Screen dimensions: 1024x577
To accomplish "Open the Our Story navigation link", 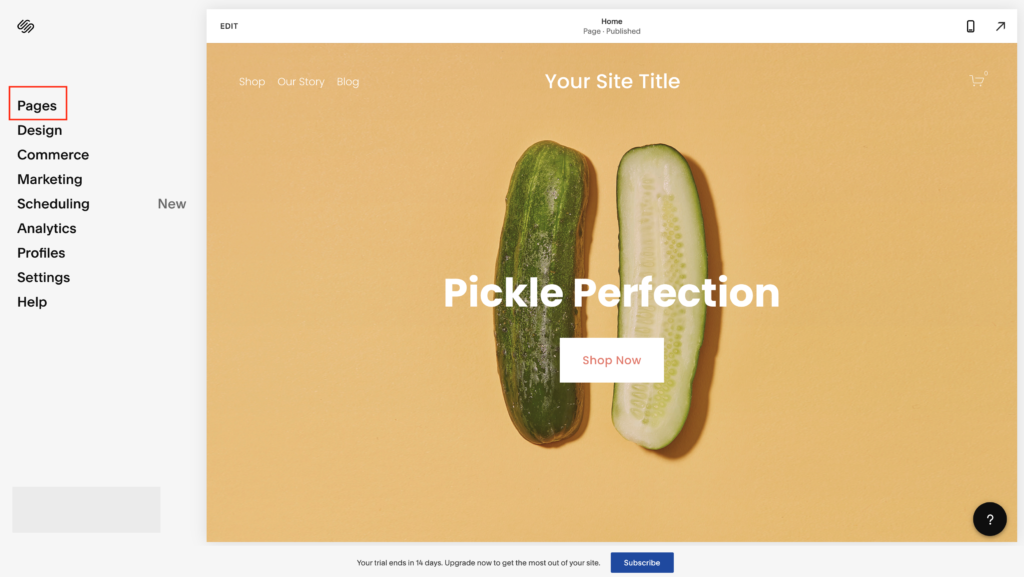I will pos(301,82).
